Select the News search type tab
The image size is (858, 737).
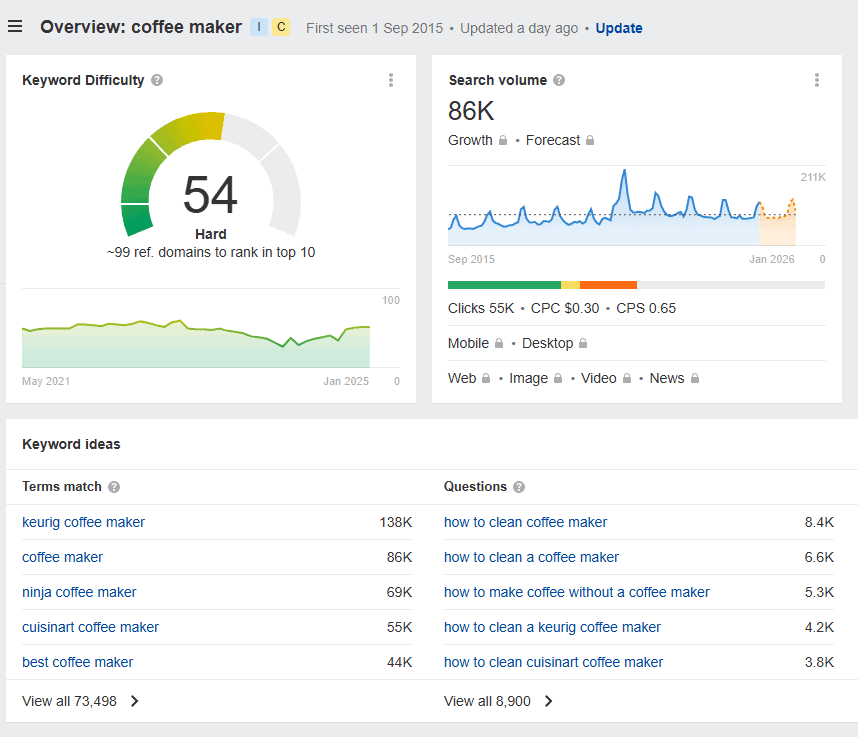tap(666, 377)
